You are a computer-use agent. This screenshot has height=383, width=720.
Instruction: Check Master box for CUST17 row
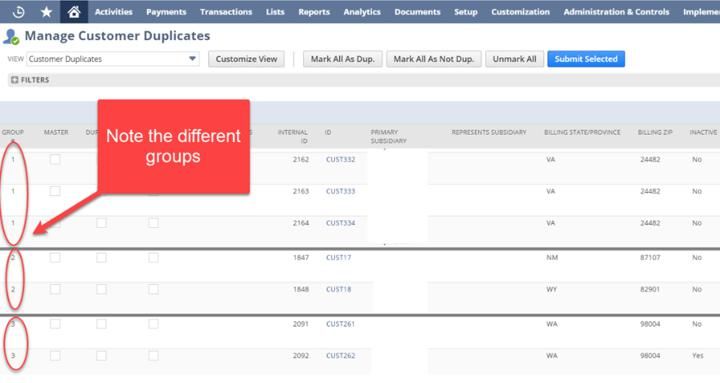(55, 258)
